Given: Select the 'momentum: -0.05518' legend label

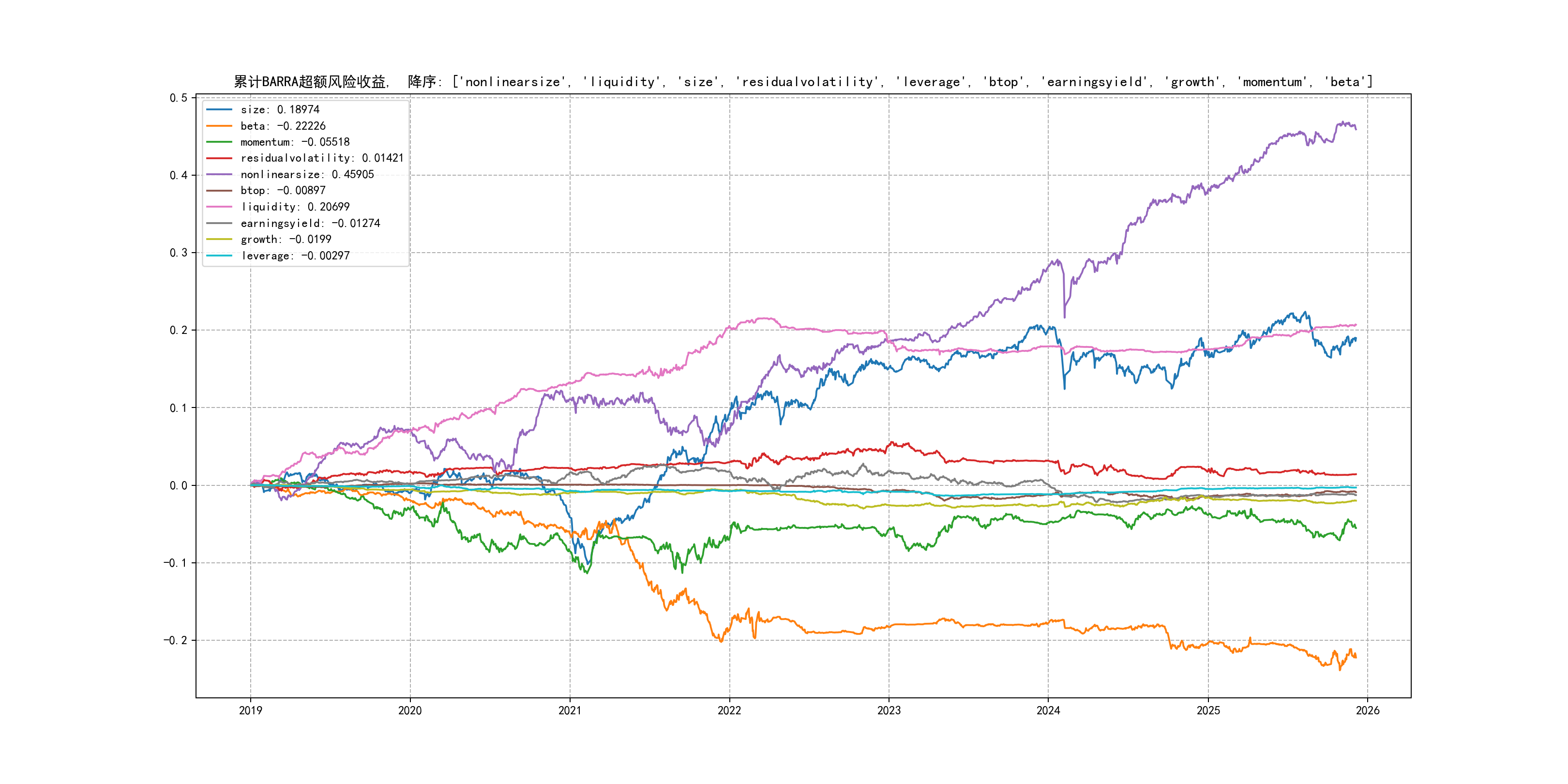Looking at the screenshot, I should (295, 142).
